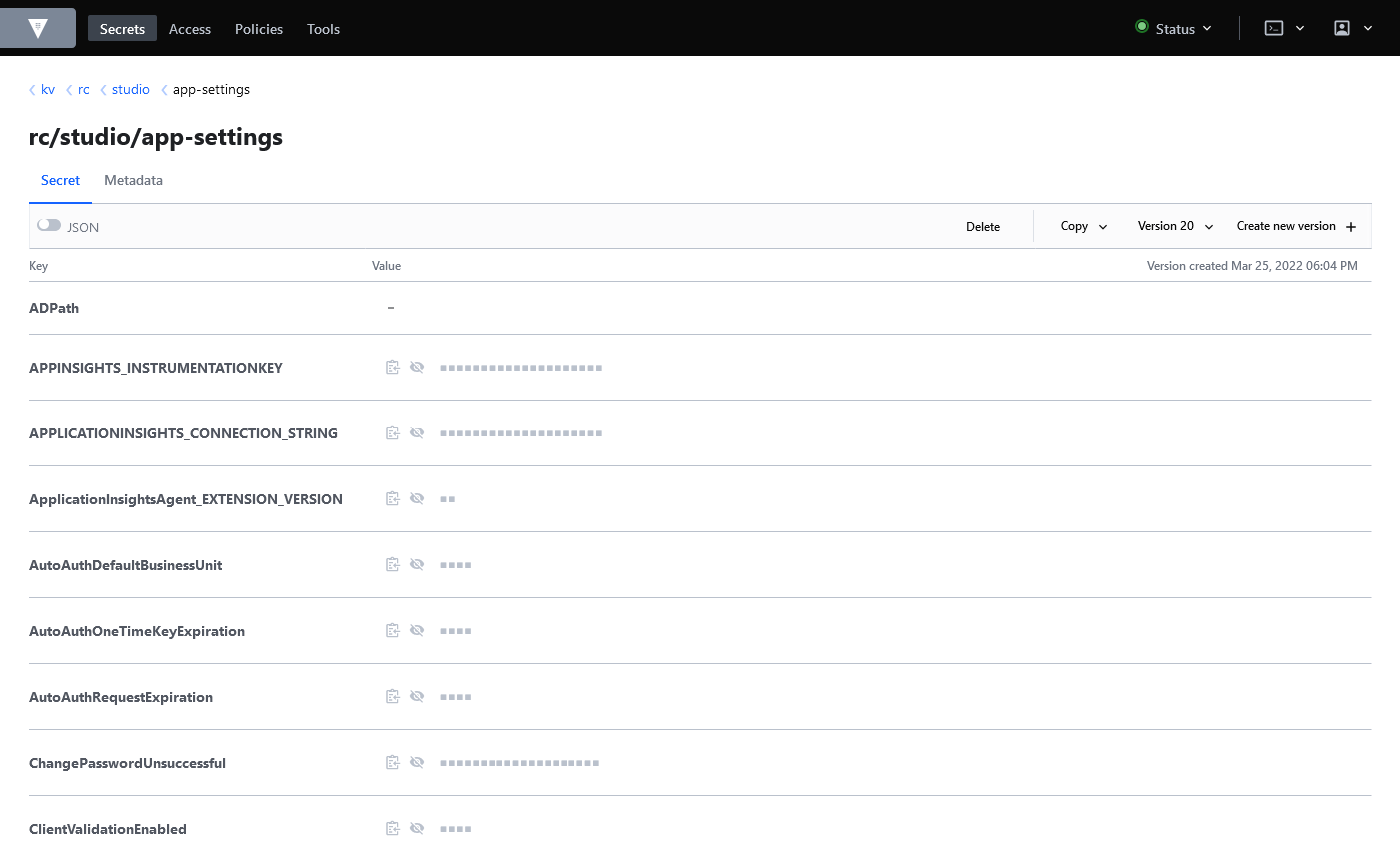Open the user account icon menu
The width and height of the screenshot is (1400, 857).
pos(1342,28)
